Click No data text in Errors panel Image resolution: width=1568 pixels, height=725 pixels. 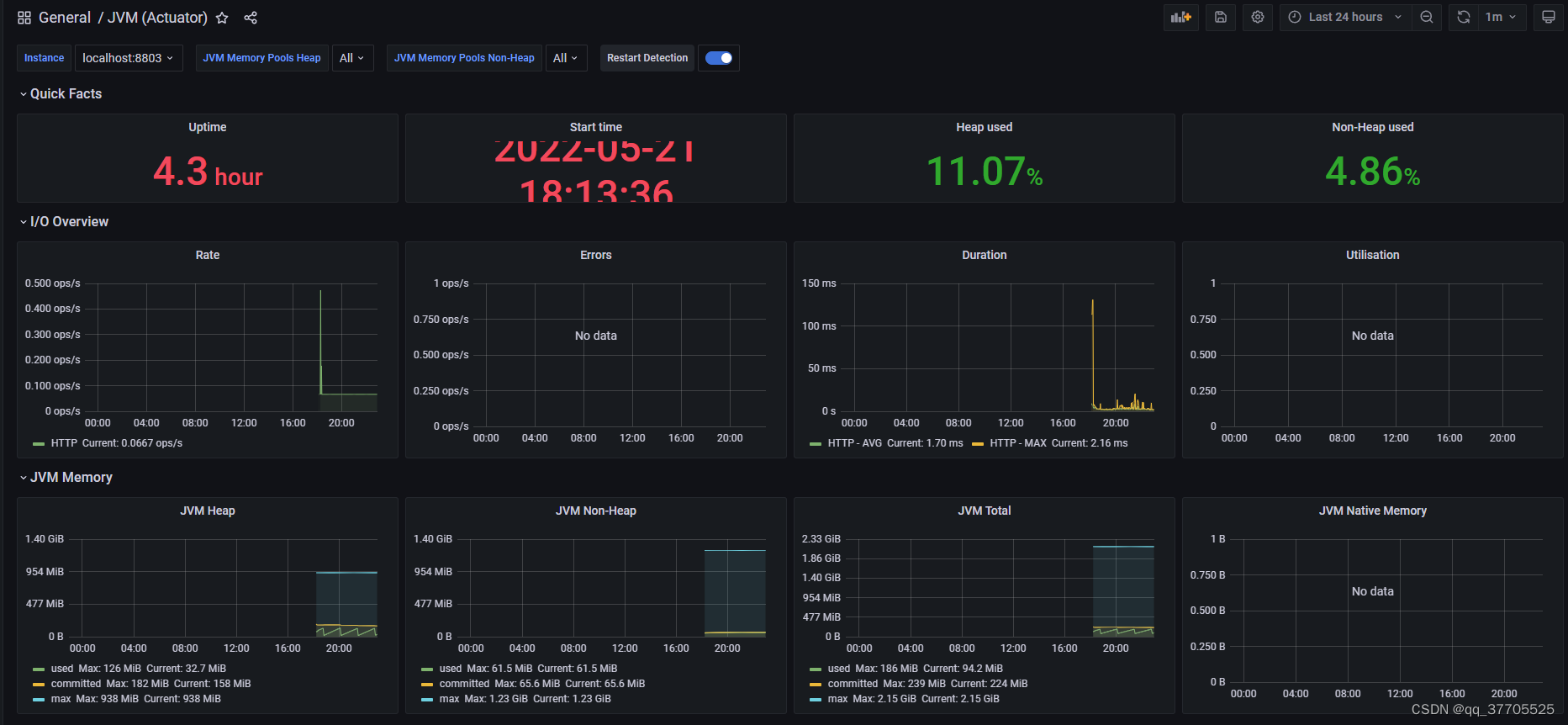click(x=596, y=336)
